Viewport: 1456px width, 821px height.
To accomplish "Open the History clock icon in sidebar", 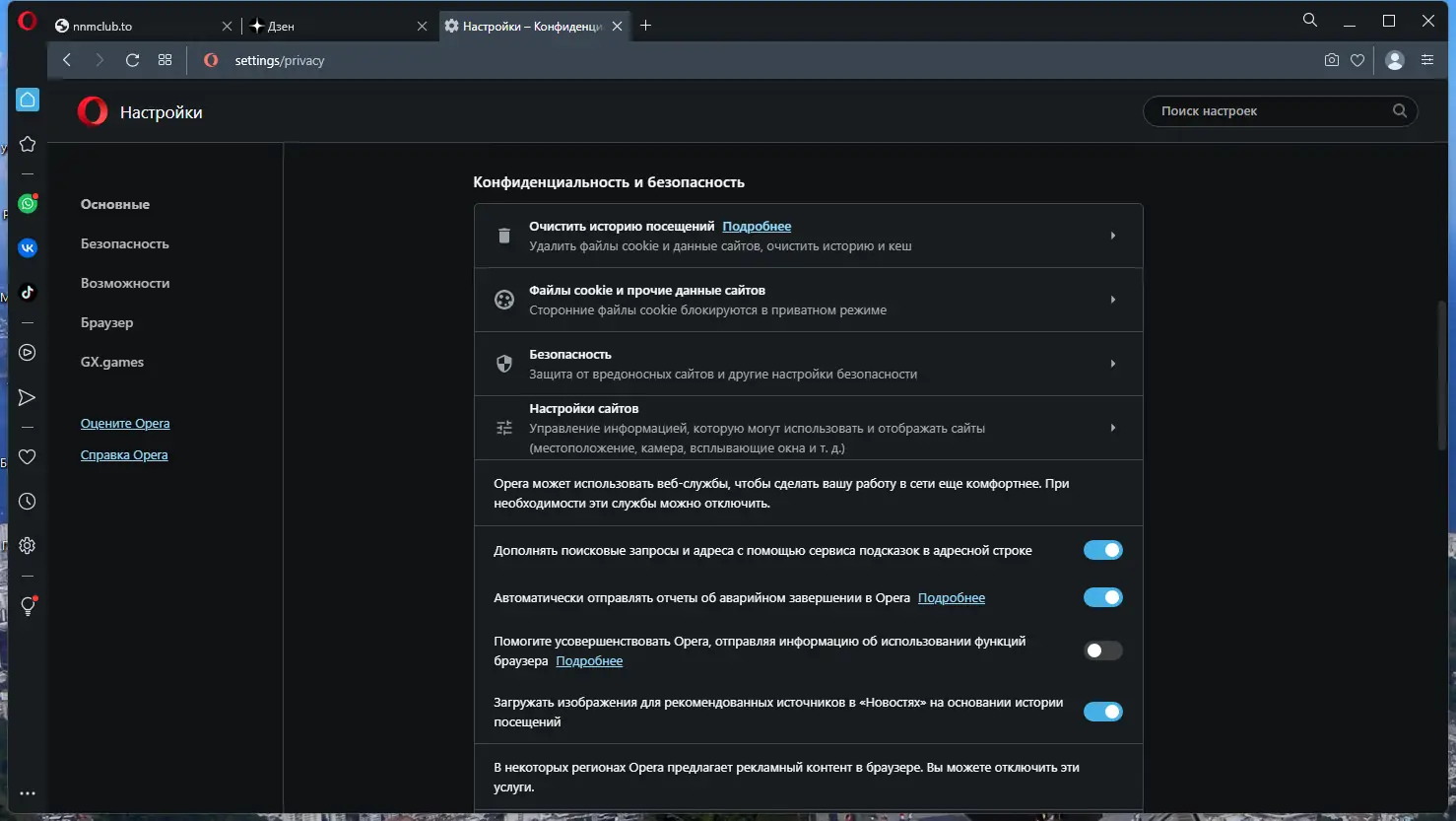I will tap(28, 502).
